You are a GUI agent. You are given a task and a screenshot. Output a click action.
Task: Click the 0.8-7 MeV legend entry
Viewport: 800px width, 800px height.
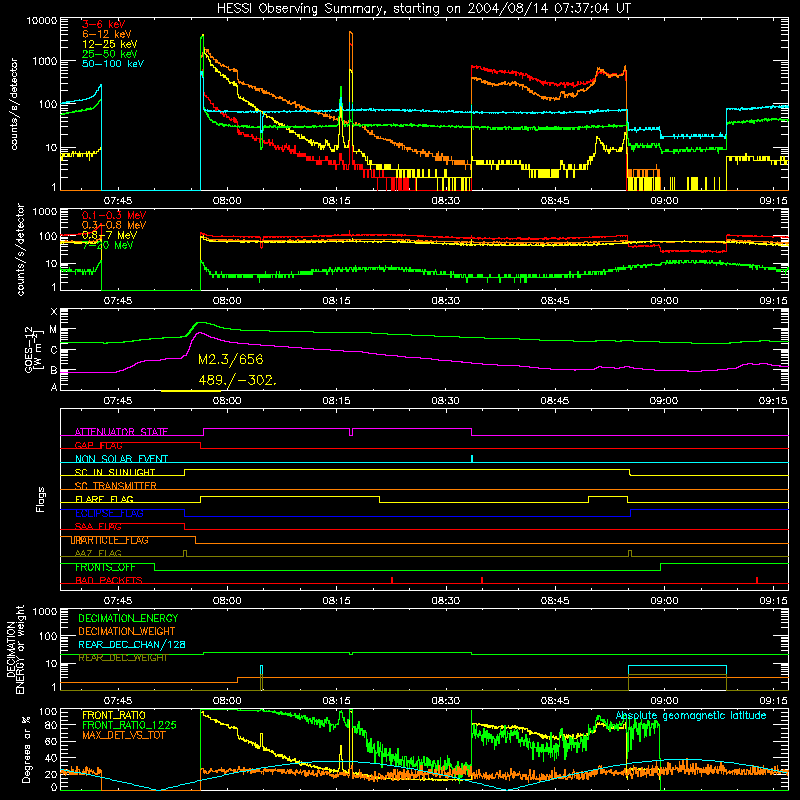(109, 235)
